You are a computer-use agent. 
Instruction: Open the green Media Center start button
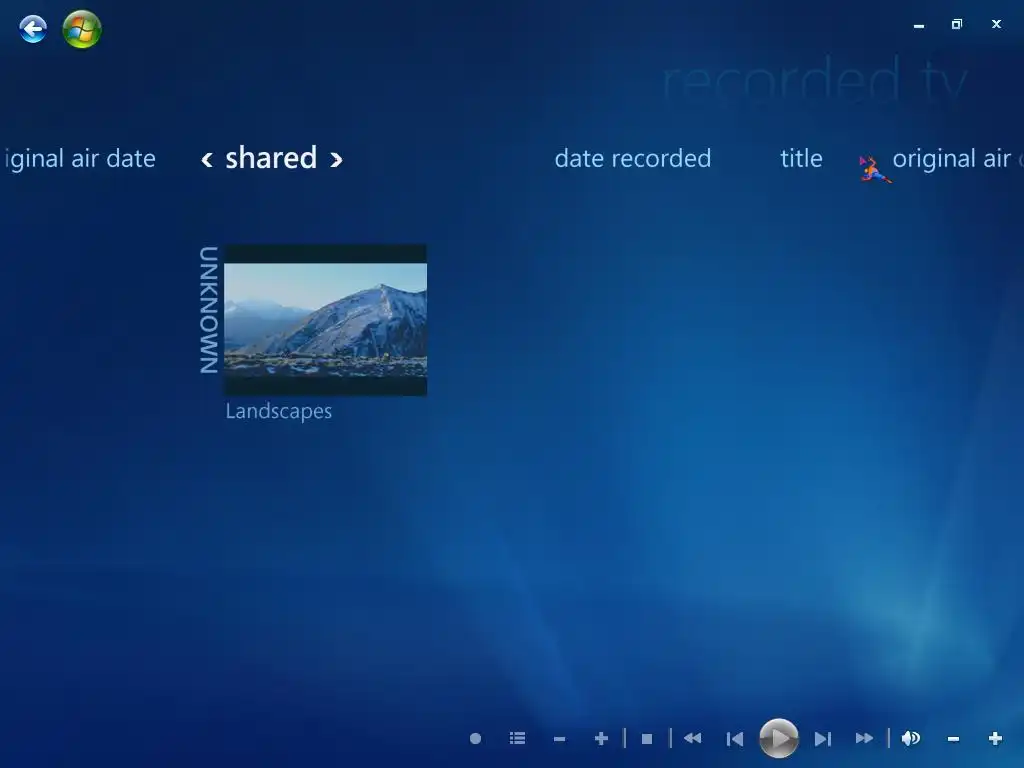pyautogui.click(x=82, y=29)
